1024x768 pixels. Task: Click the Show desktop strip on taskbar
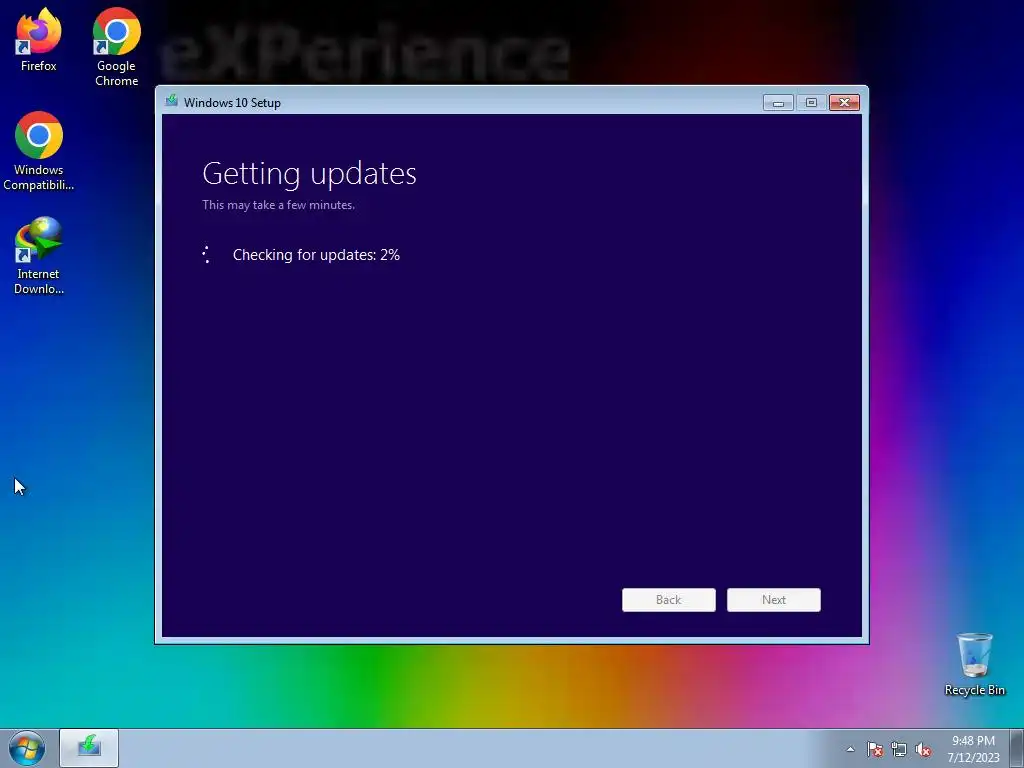point(1017,748)
